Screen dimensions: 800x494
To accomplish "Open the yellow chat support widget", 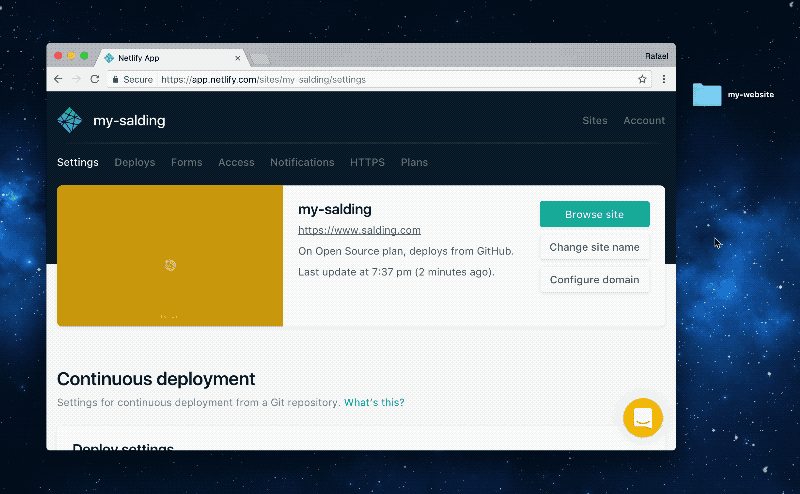I will pyautogui.click(x=643, y=417).
